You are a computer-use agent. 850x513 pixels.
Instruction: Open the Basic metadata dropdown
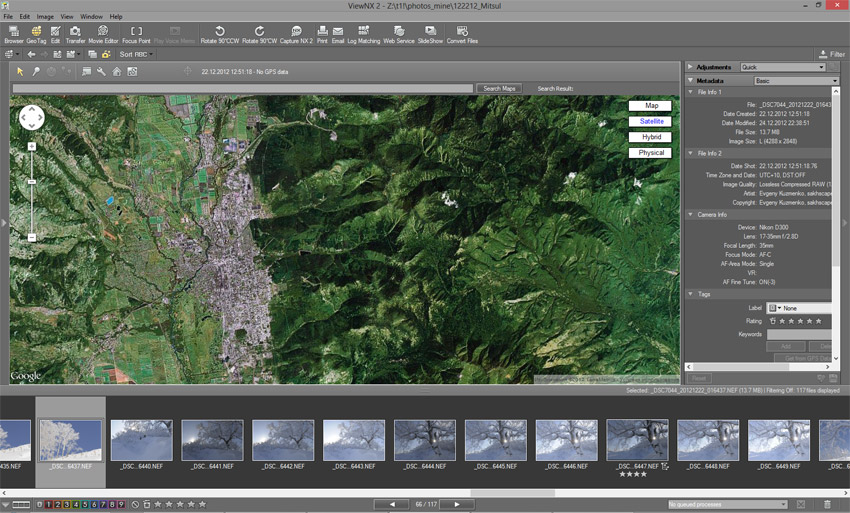click(796, 81)
